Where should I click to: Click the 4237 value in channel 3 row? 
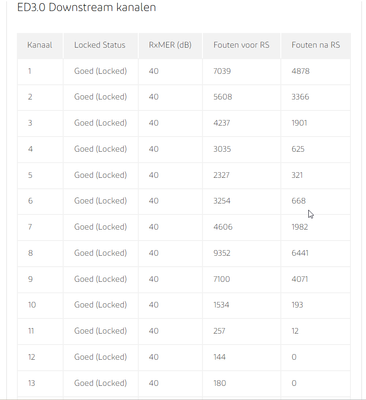[x=222, y=123]
